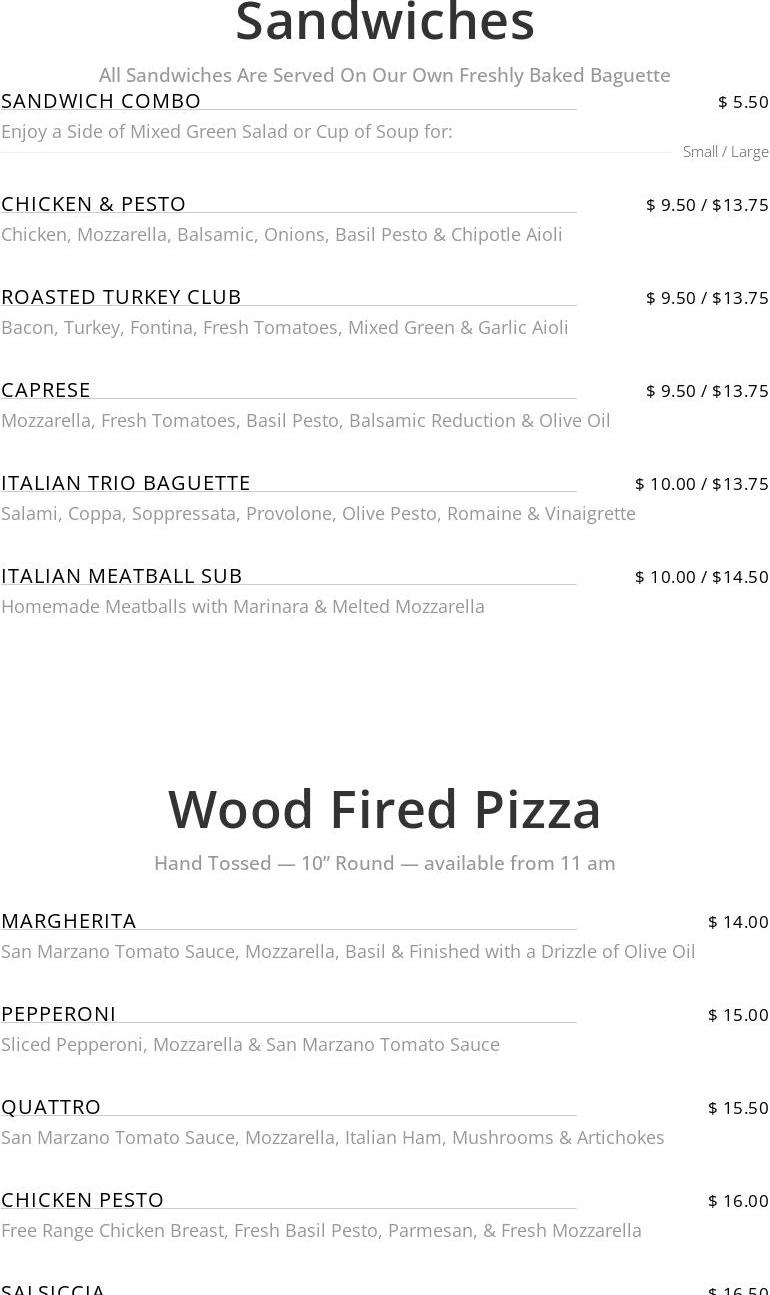Viewport: 770px width, 1295px height.
Task: Click the Chicken Pesto pizza title
Action: 83,1200
